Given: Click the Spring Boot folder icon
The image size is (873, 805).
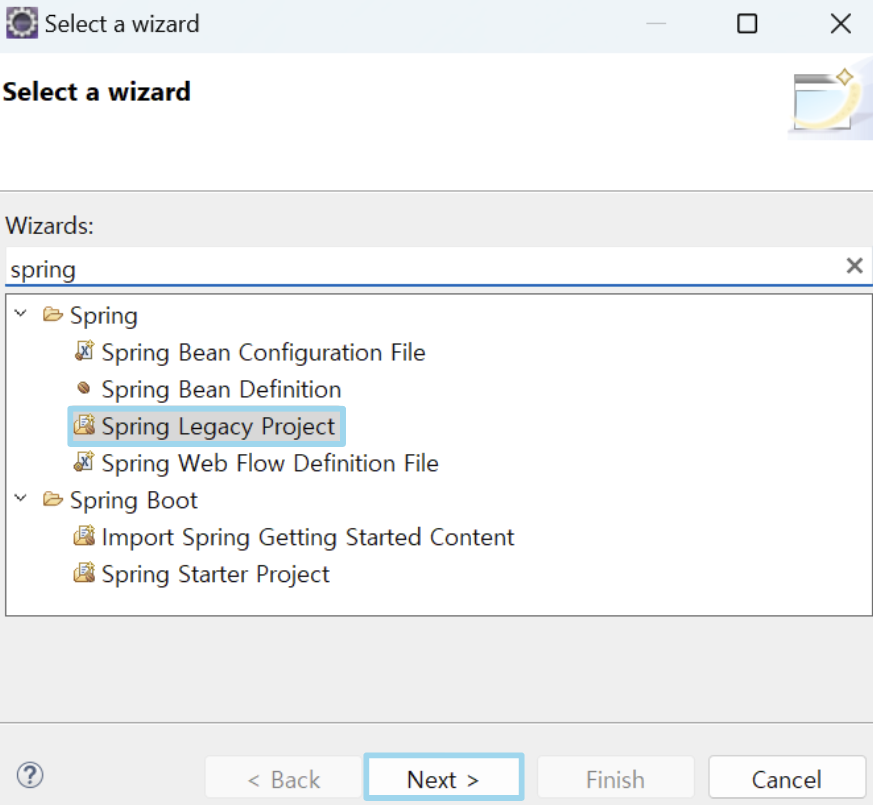Looking at the screenshot, I should pyautogui.click(x=53, y=499).
